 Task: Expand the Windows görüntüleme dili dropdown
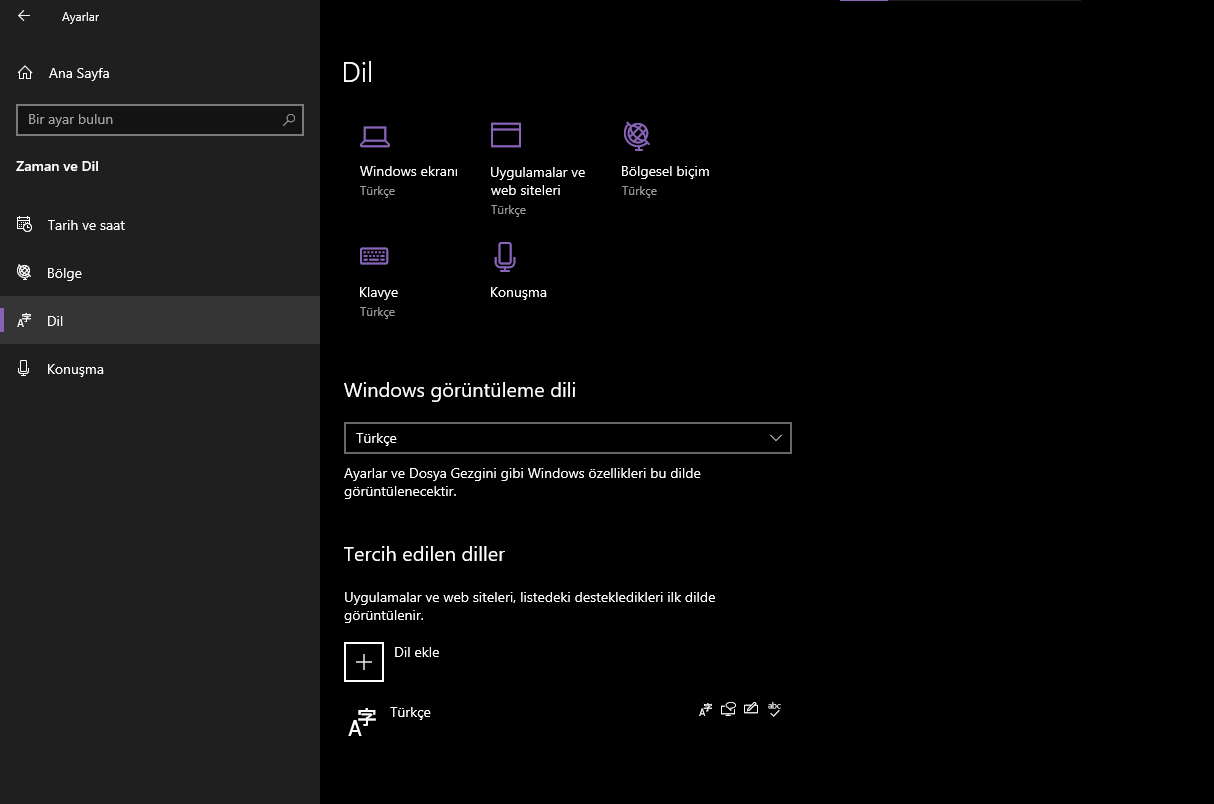pyautogui.click(x=568, y=438)
